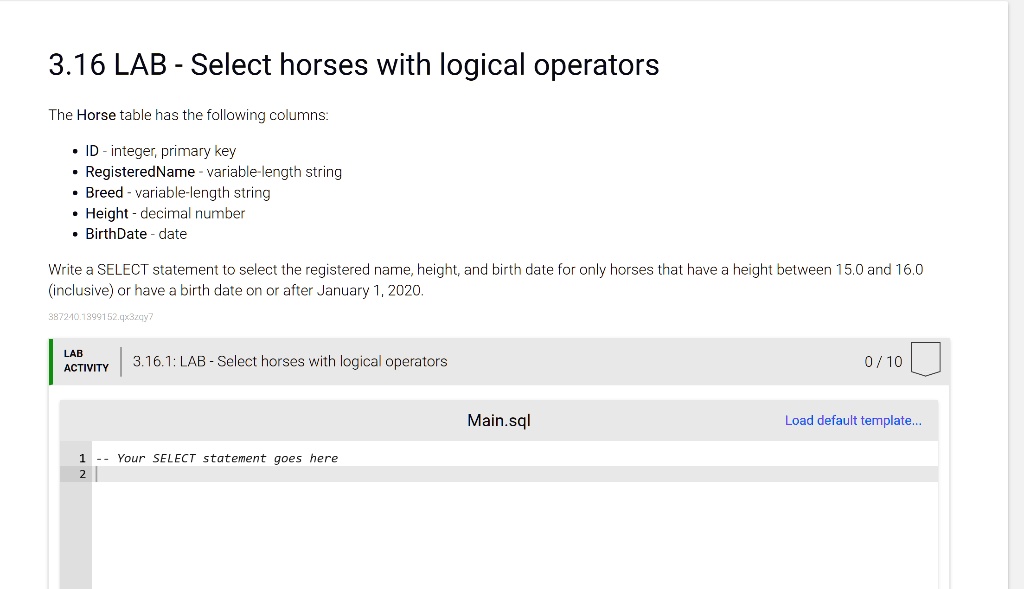The height and width of the screenshot is (589, 1024).
Task: Click line number 1 in the editor gutter
Action: (81, 457)
